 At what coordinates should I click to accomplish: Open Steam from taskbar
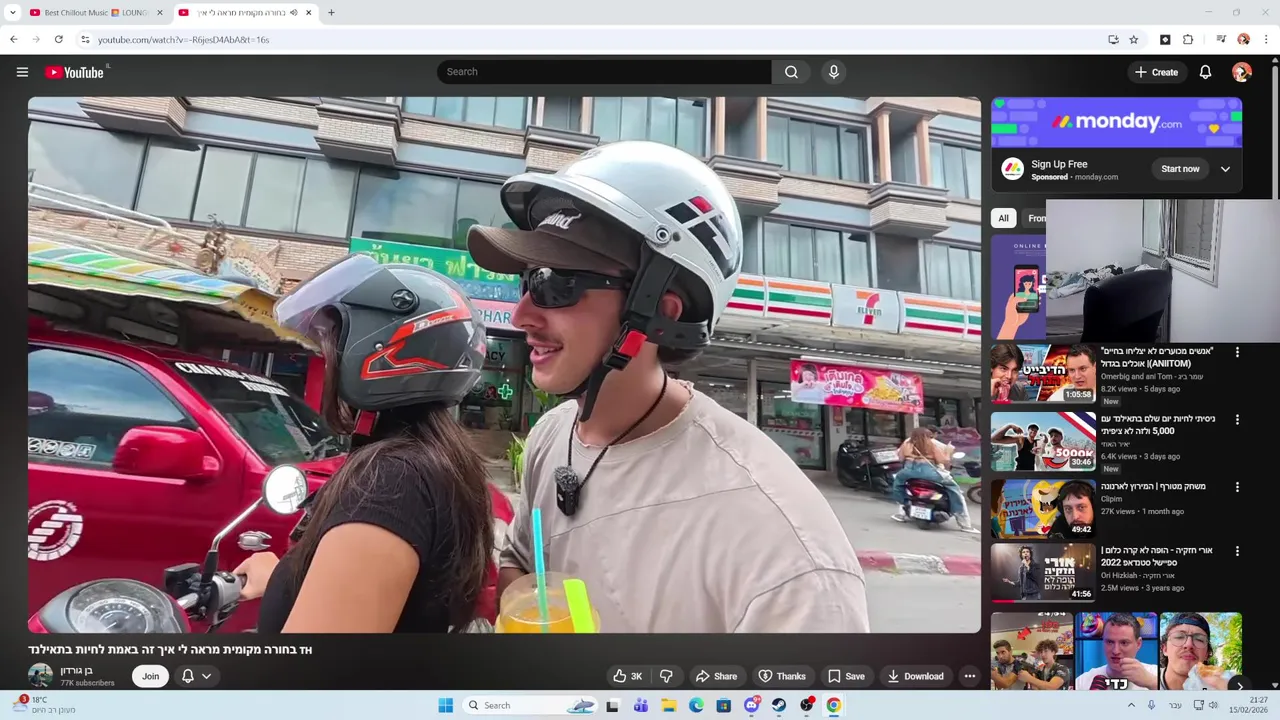pyautogui.click(x=778, y=705)
